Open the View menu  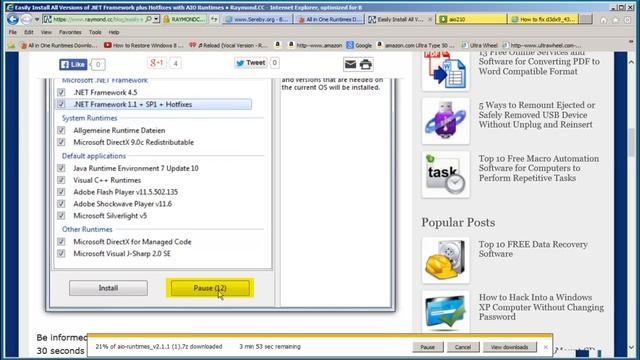tap(46, 32)
